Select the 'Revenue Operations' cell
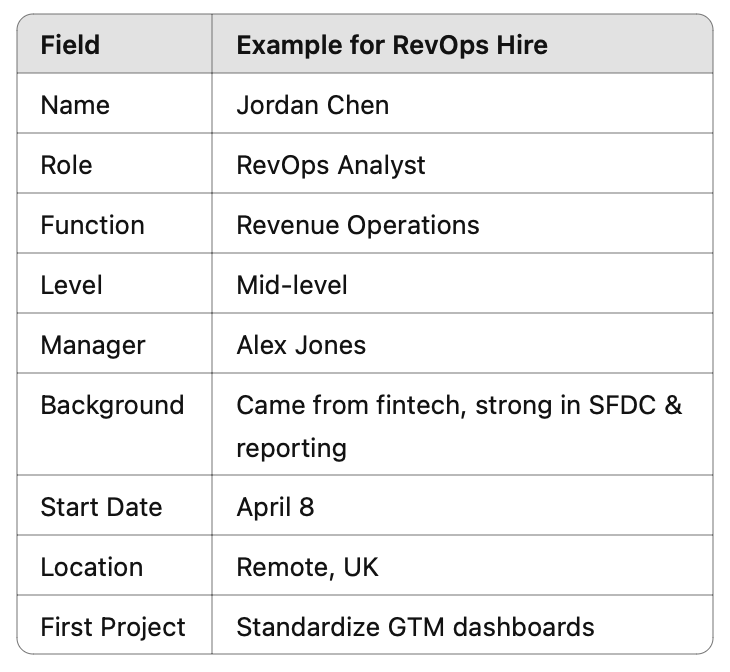Image resolution: width=730 pixels, height=672 pixels. (462, 224)
